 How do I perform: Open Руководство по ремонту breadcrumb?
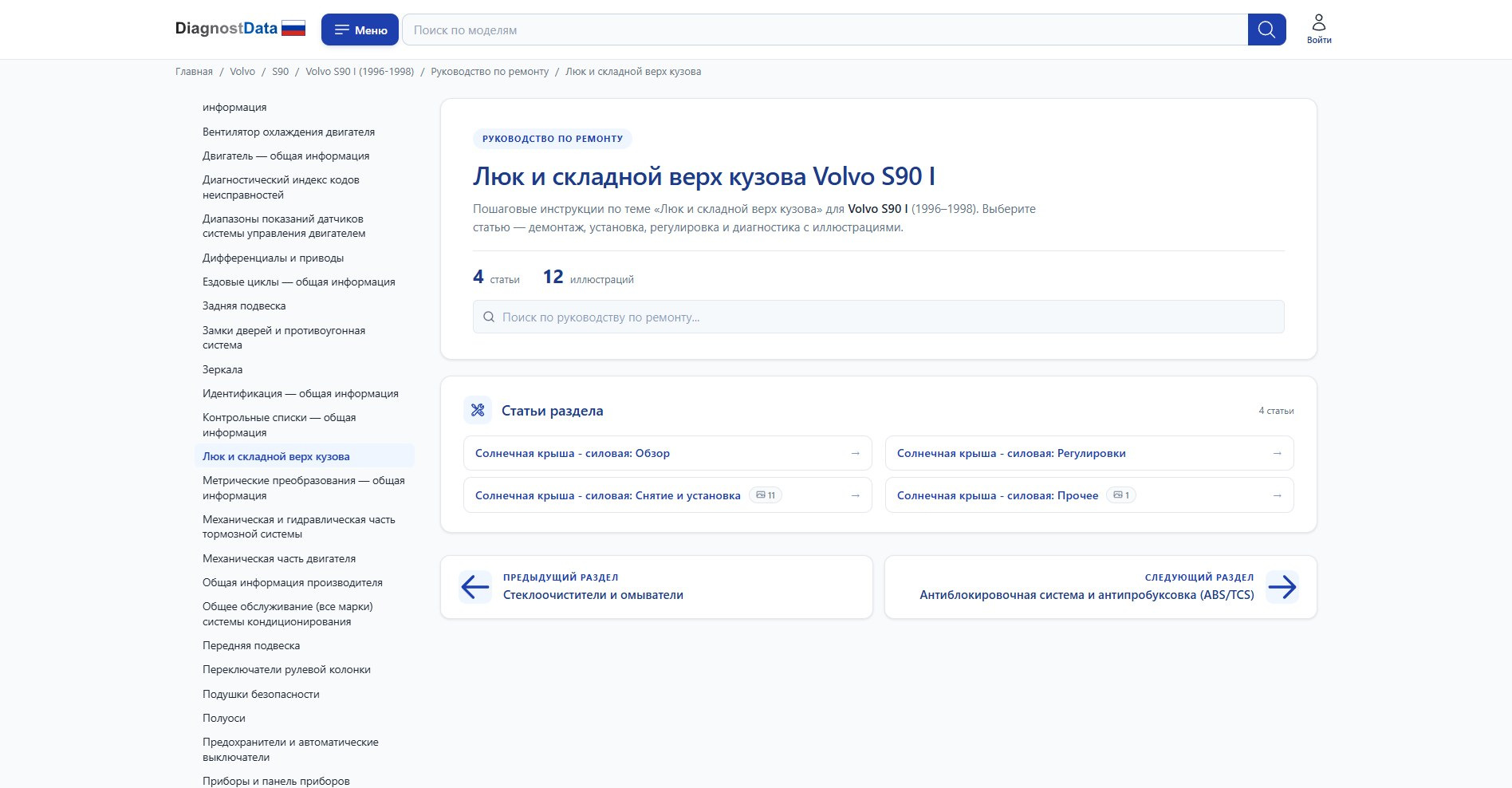[x=490, y=72]
